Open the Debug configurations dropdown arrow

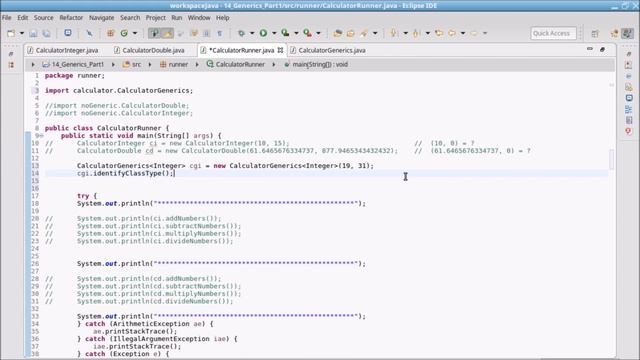pos(252,33)
